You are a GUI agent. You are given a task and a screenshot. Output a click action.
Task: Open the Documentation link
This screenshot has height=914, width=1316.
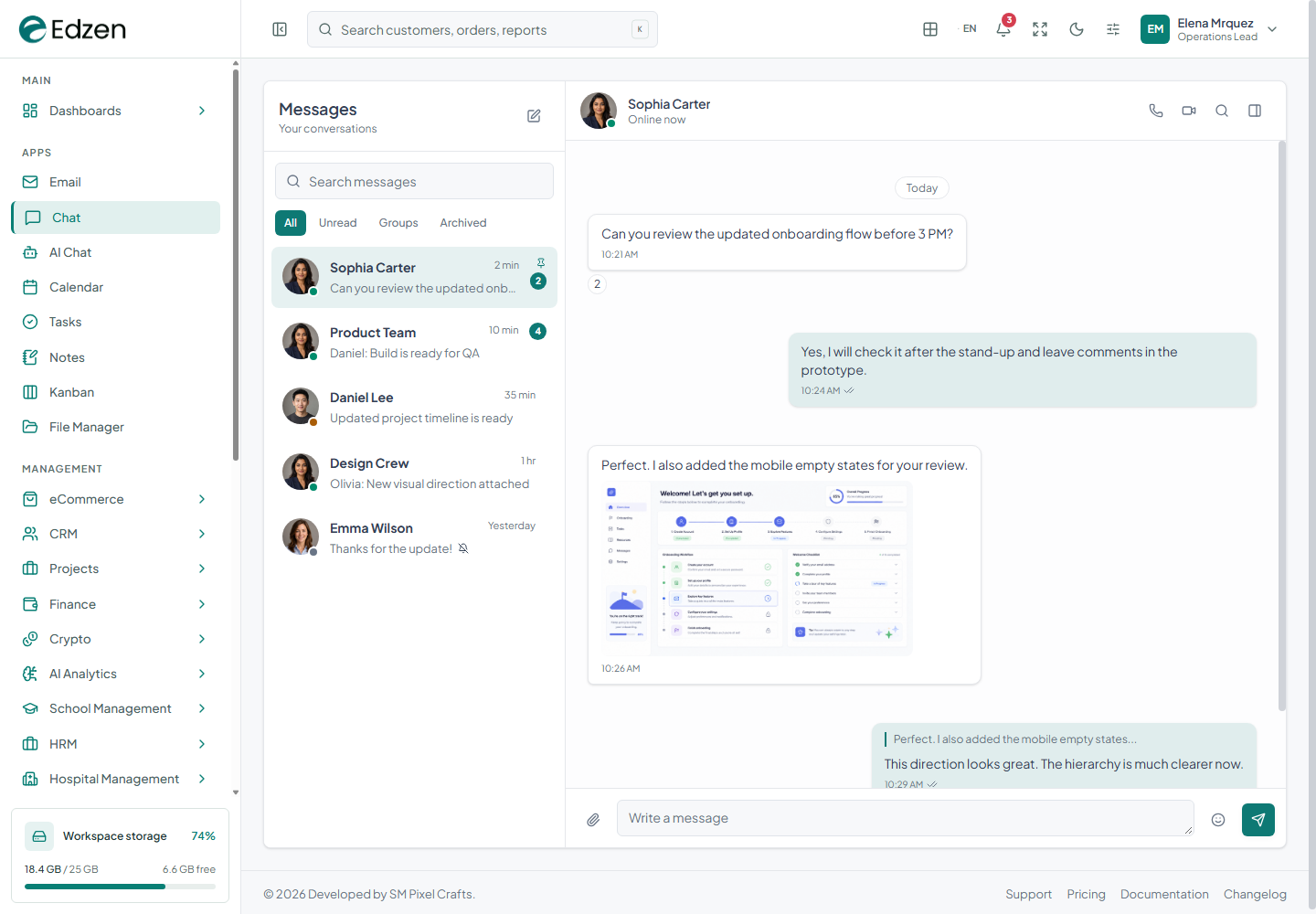click(x=1164, y=894)
